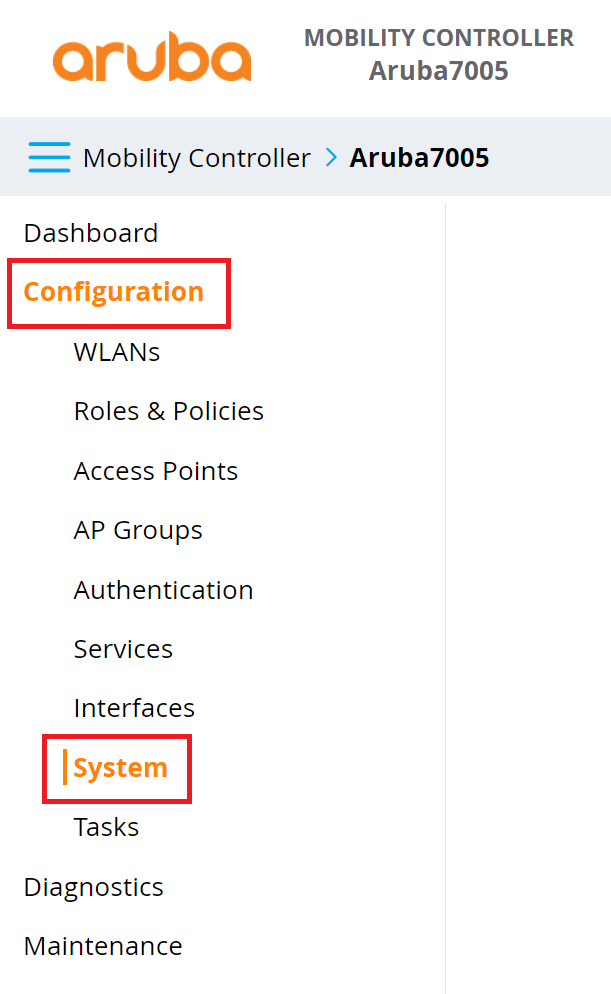
Task: Select Access Points submenu item
Action: click(156, 471)
